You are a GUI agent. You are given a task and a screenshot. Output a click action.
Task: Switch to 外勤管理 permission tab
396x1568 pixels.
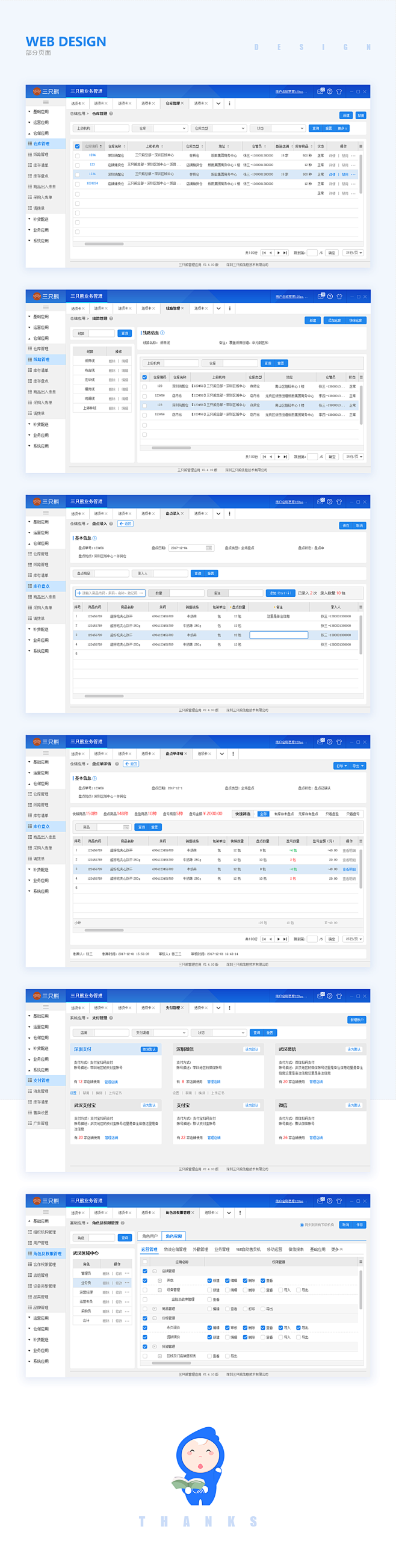[200, 1250]
